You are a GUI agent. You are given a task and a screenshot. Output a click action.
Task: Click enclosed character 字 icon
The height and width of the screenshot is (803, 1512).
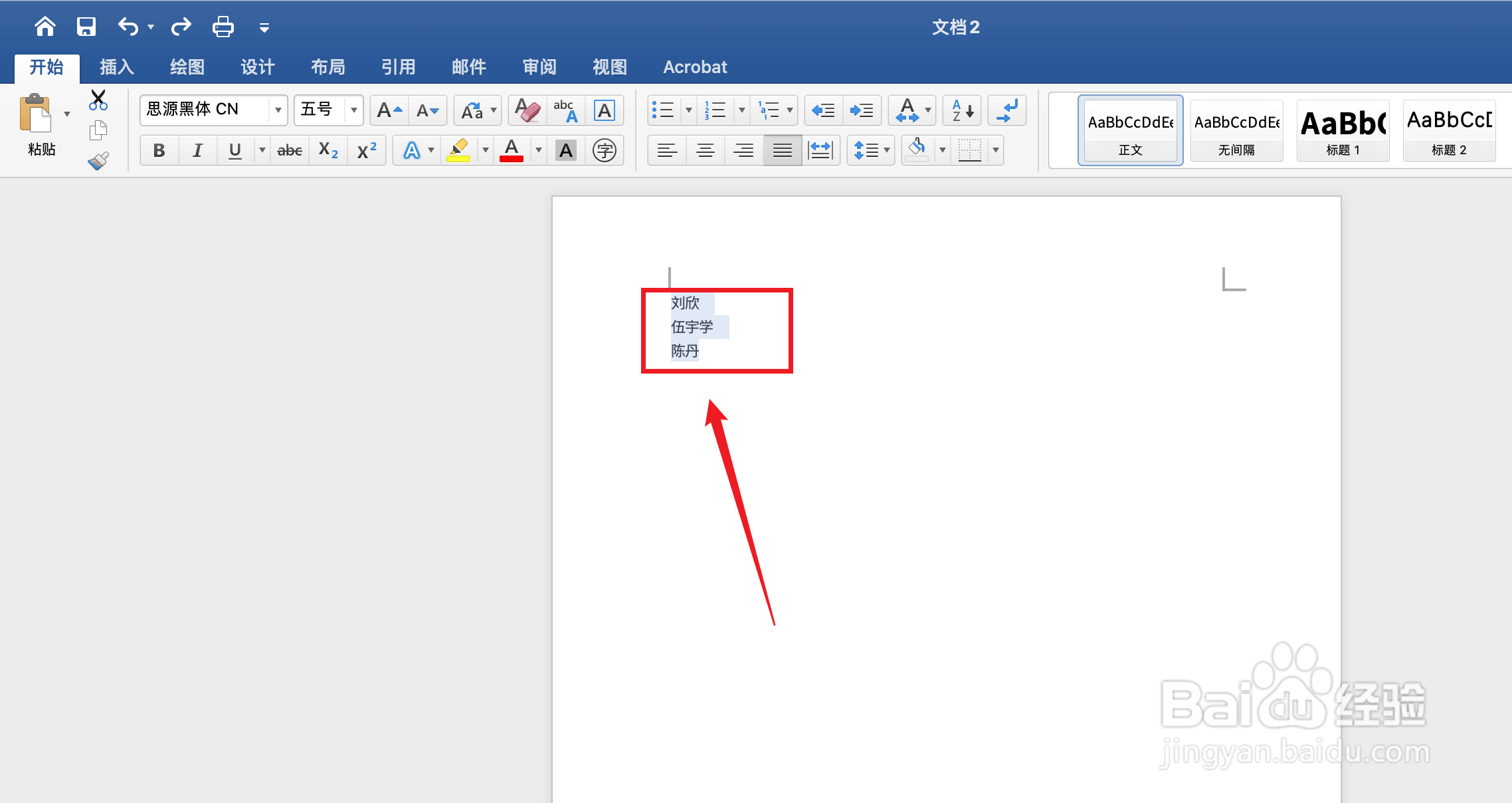tap(605, 150)
